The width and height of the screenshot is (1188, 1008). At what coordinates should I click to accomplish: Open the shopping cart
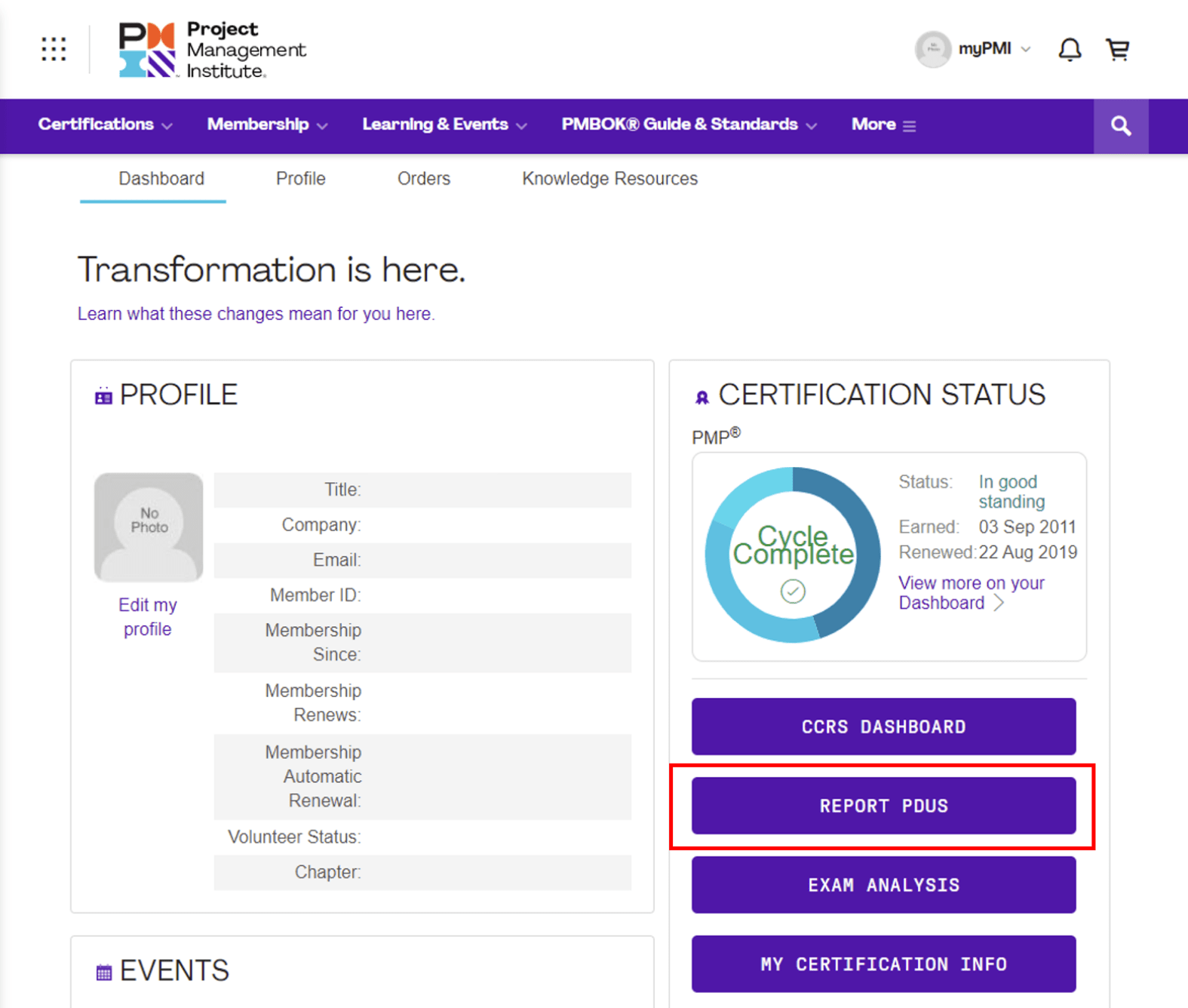point(1117,50)
